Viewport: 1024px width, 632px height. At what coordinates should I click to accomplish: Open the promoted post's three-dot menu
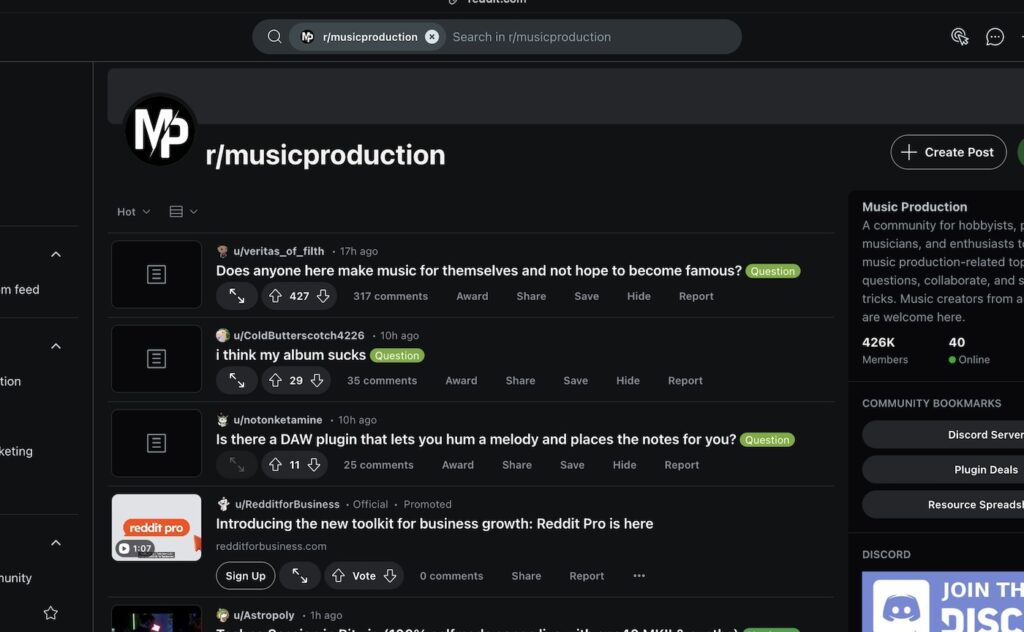[x=639, y=576]
